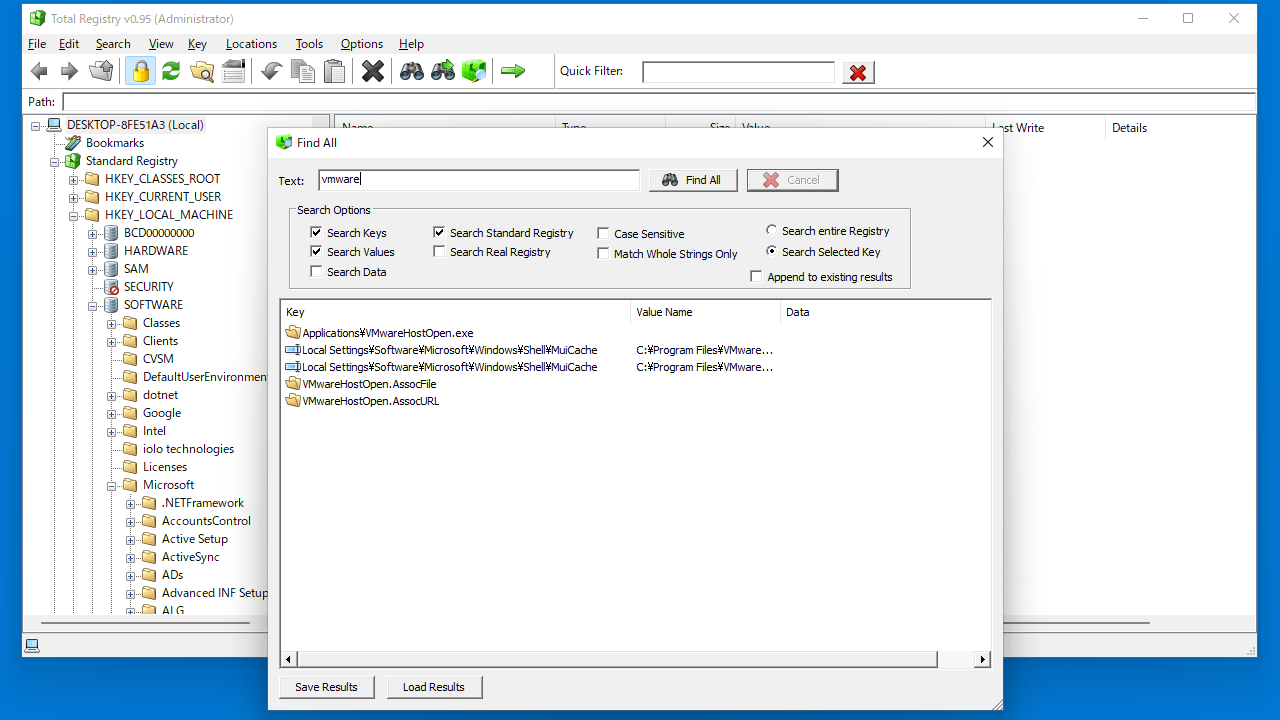Screen dimensions: 1280x720
Task: Open the properties list toolbar icon
Action: point(234,71)
